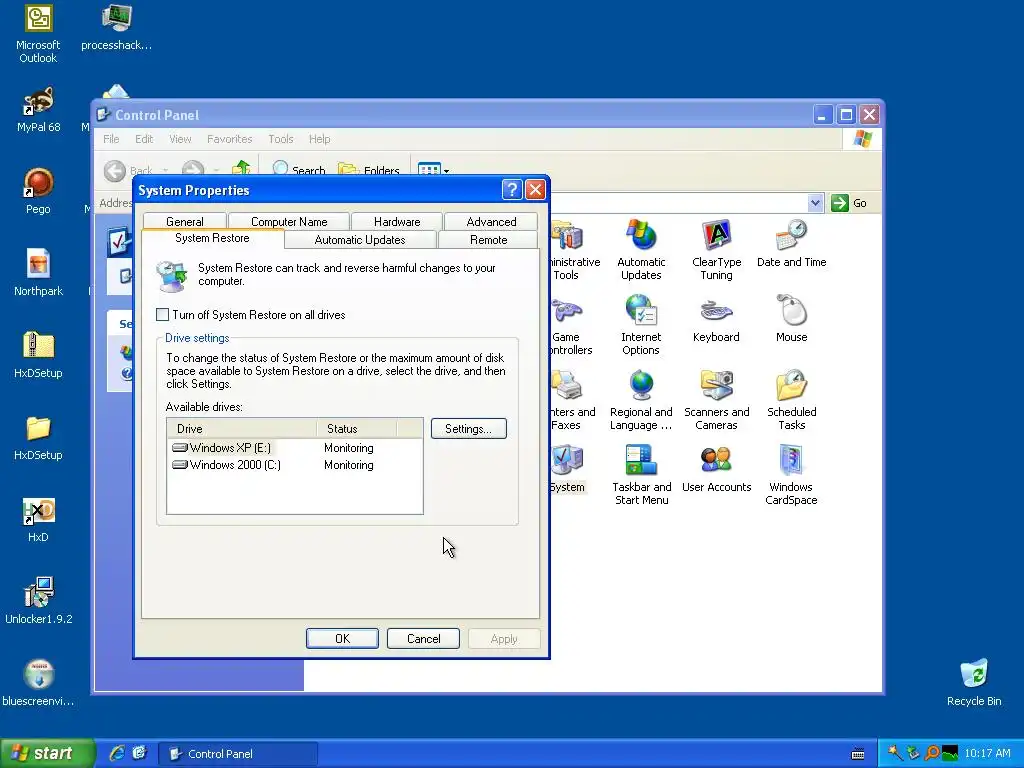Screen dimensions: 1024x768
Task: Click the help question mark button in System Properties
Action: pos(512,190)
